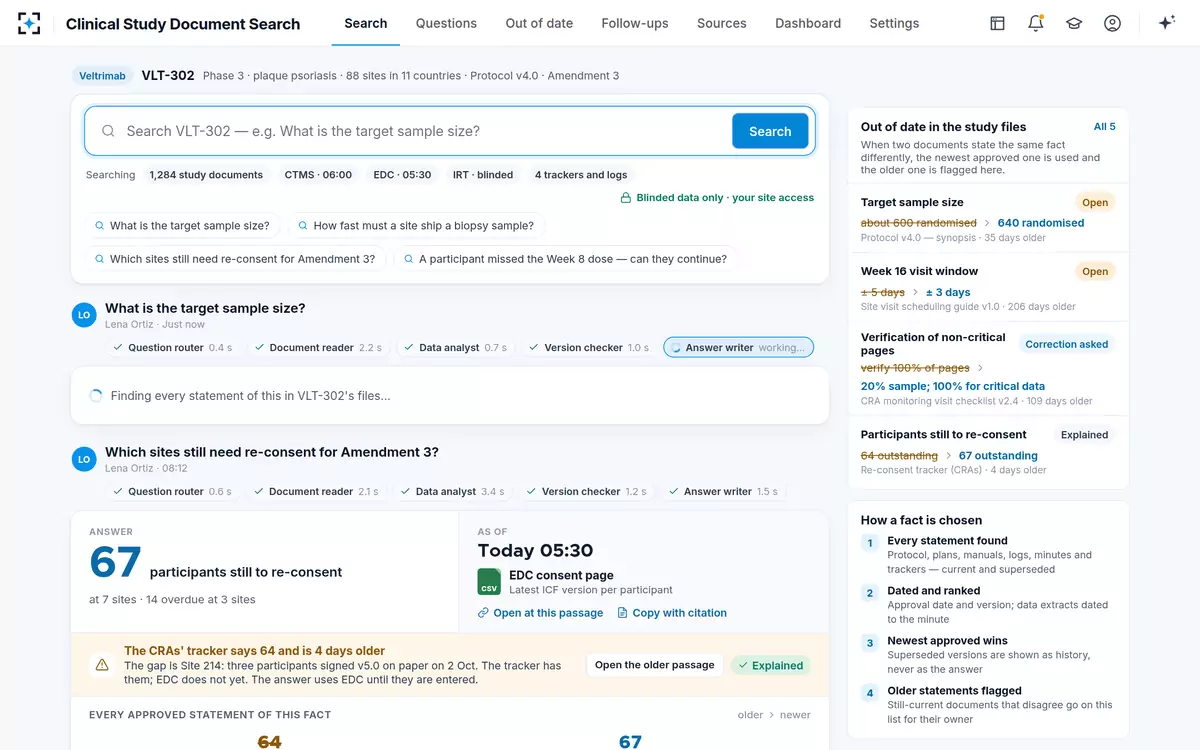The width and height of the screenshot is (1200, 750).
Task: Click the warning triangle on tracker notice
Action: [102, 665]
